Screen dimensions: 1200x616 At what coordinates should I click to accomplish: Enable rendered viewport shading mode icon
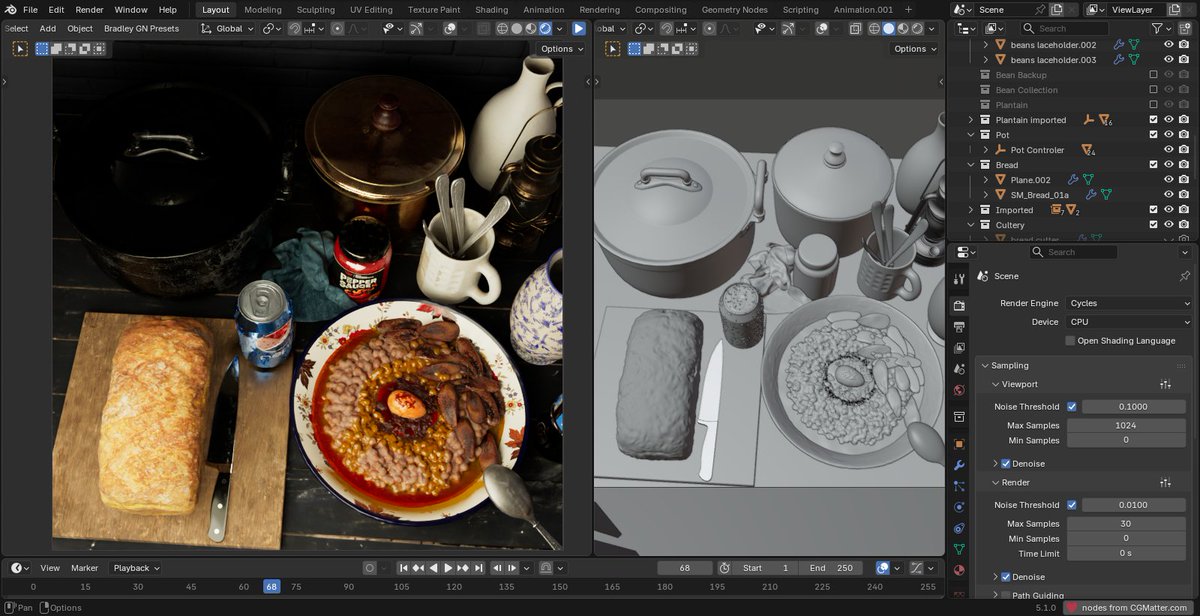tap(545, 29)
